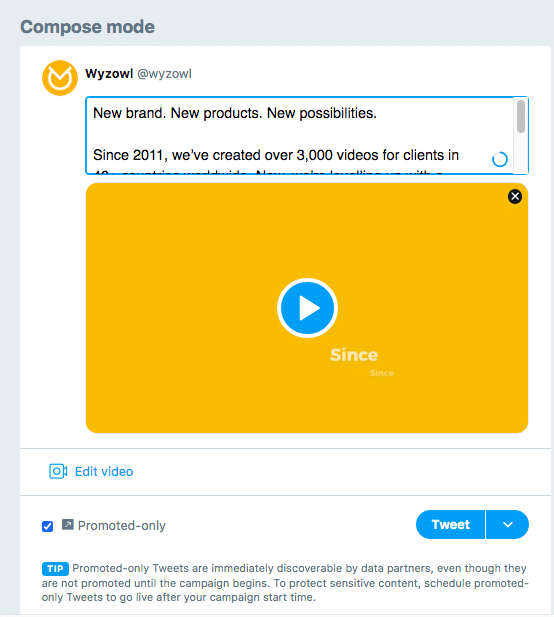Click the circular character count indicator
Screen dimensions: 554x617
500,159
